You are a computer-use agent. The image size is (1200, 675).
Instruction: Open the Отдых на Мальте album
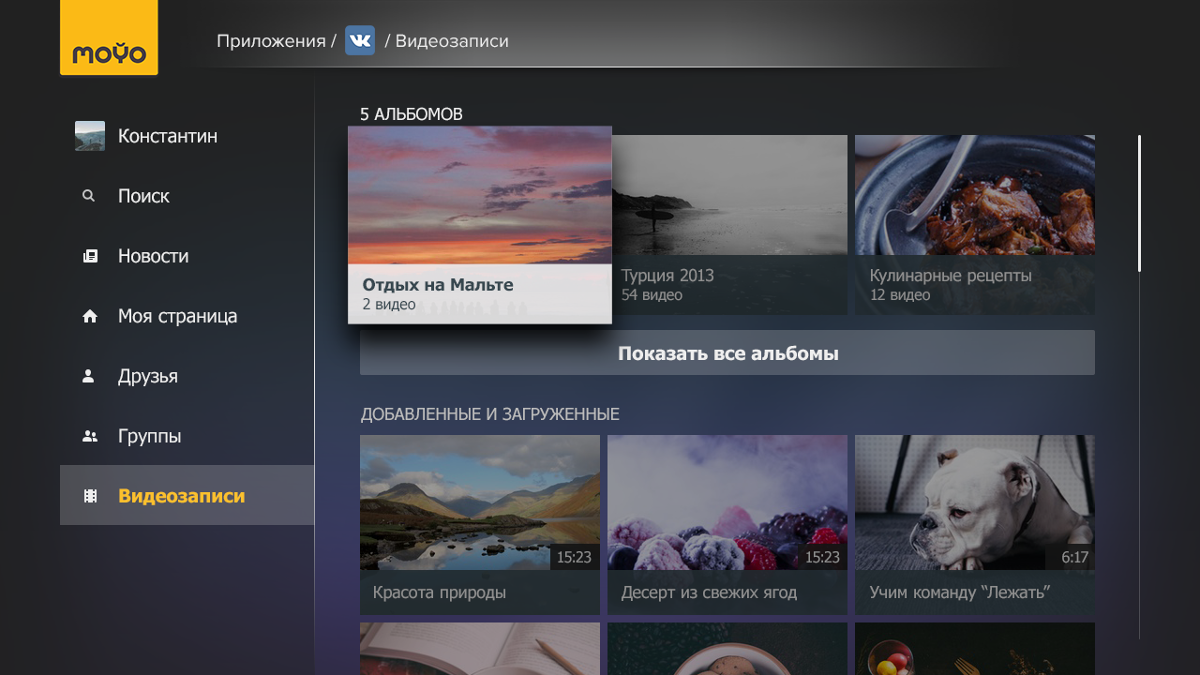479,225
